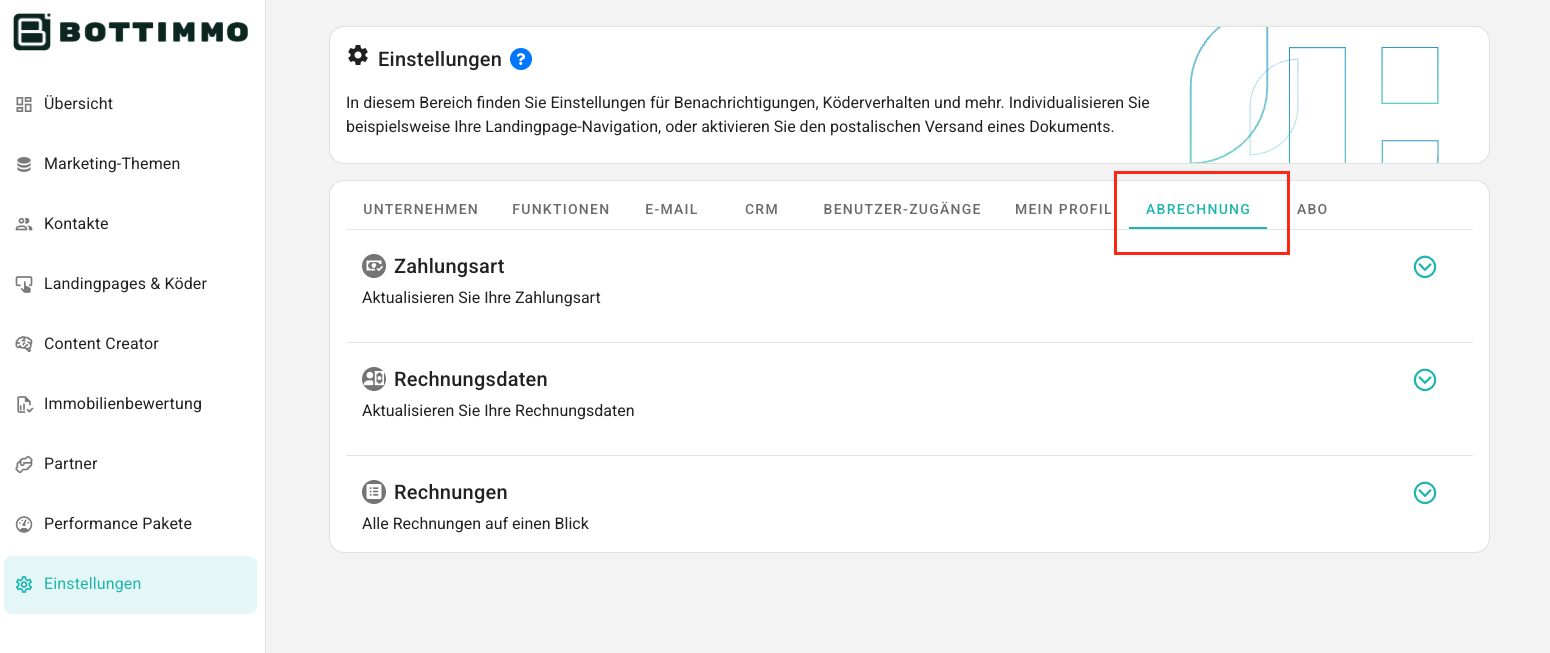This screenshot has height=653, width=1550.
Task: Click the Content Creator brain icon
Action: coord(24,344)
